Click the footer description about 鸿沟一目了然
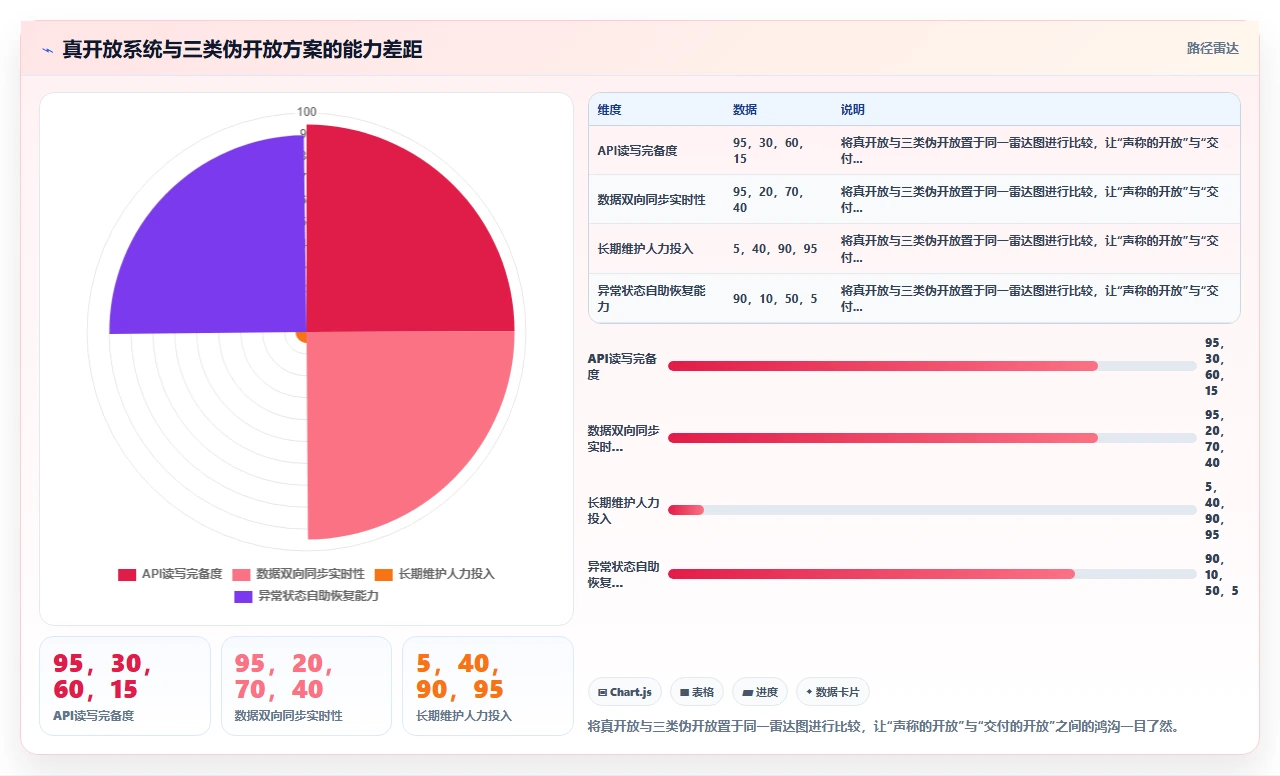Viewport: 1280px width, 776px height. 883,726
